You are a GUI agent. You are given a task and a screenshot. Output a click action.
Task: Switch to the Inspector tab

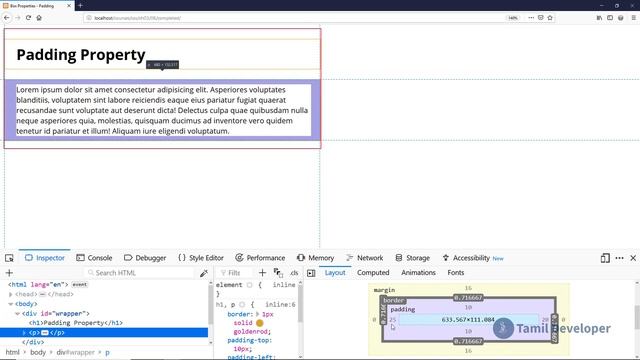tap(44, 258)
